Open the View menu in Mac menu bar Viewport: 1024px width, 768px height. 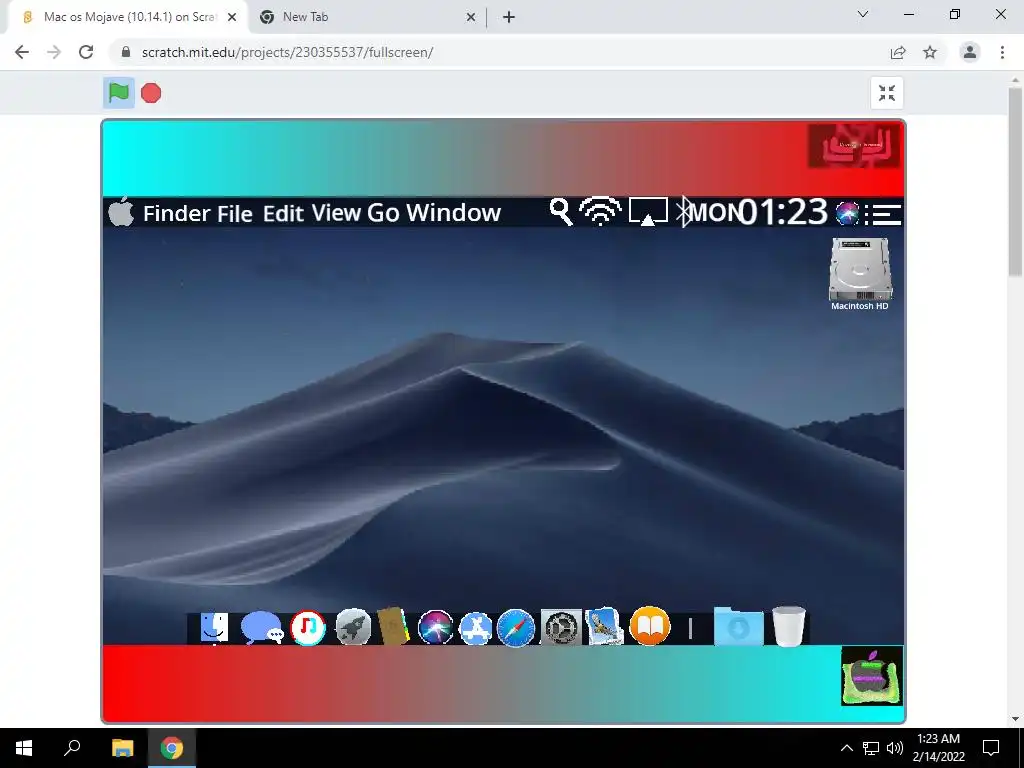pyautogui.click(x=336, y=213)
